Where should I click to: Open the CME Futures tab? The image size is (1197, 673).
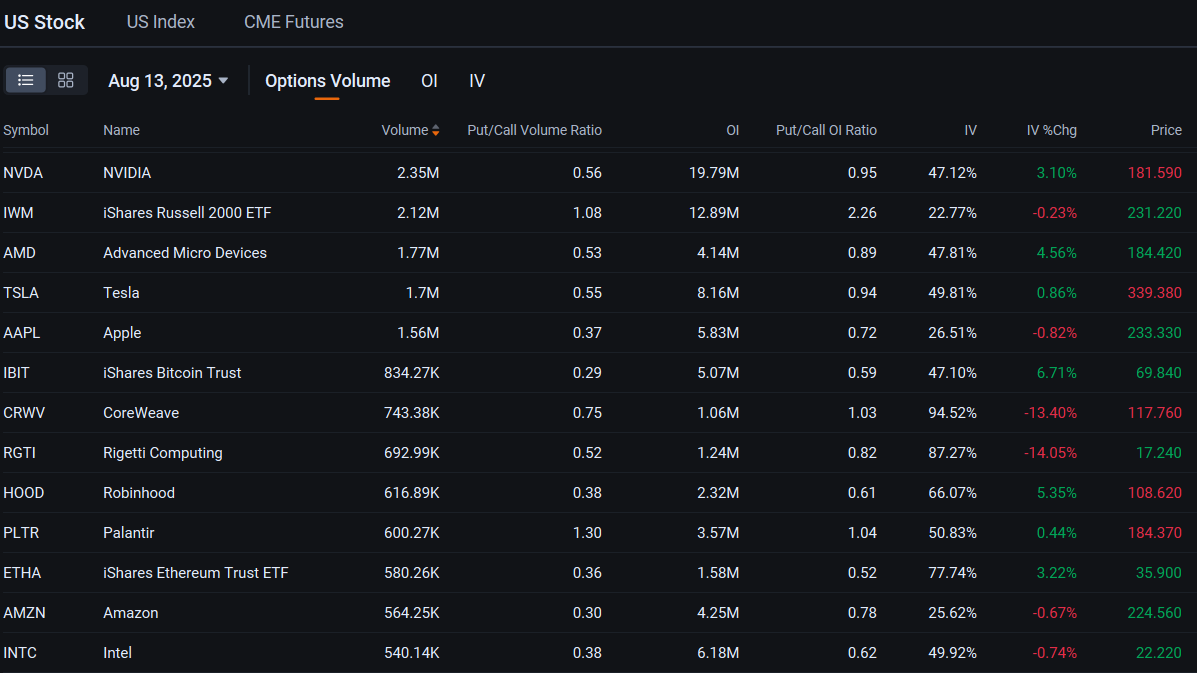click(294, 22)
